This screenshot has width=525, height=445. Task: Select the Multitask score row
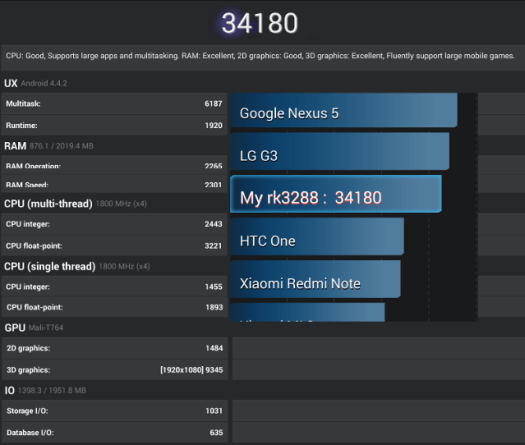pyautogui.click(x=114, y=103)
